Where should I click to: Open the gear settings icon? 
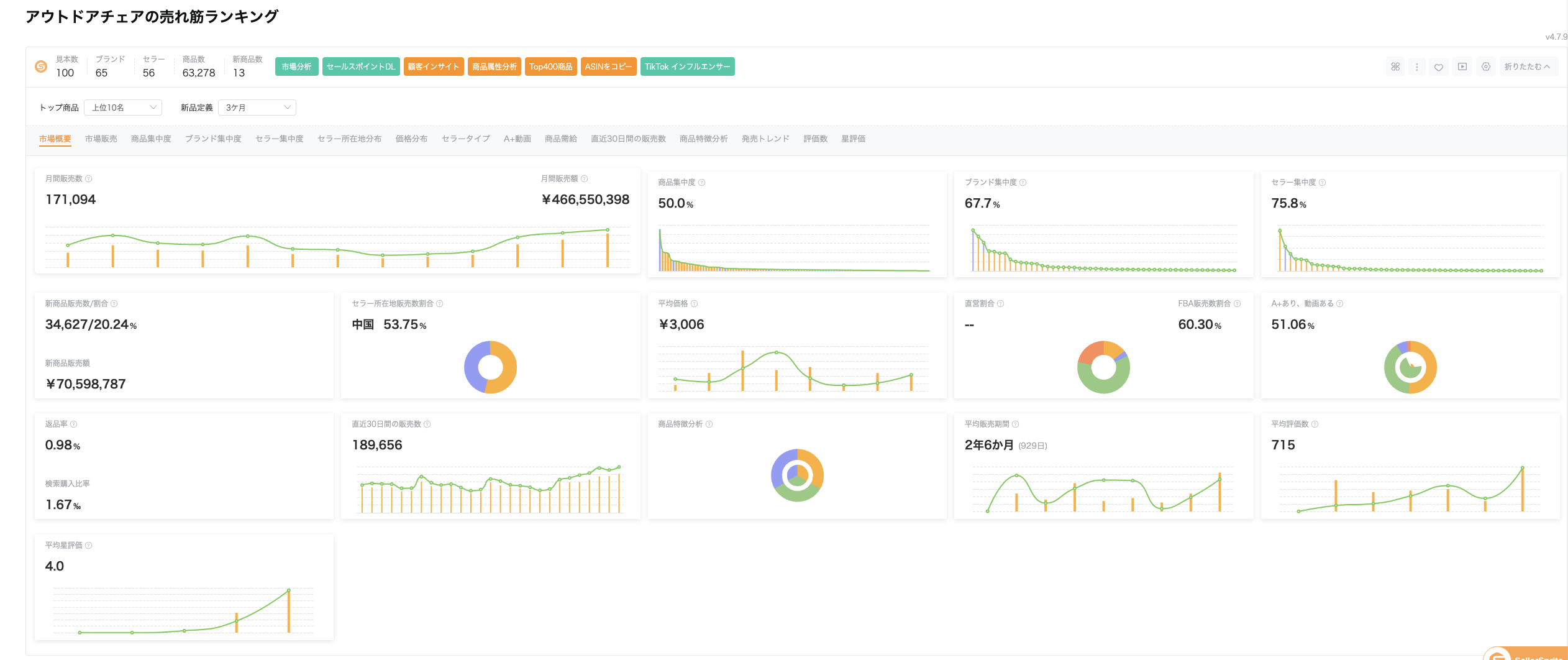(x=1486, y=66)
